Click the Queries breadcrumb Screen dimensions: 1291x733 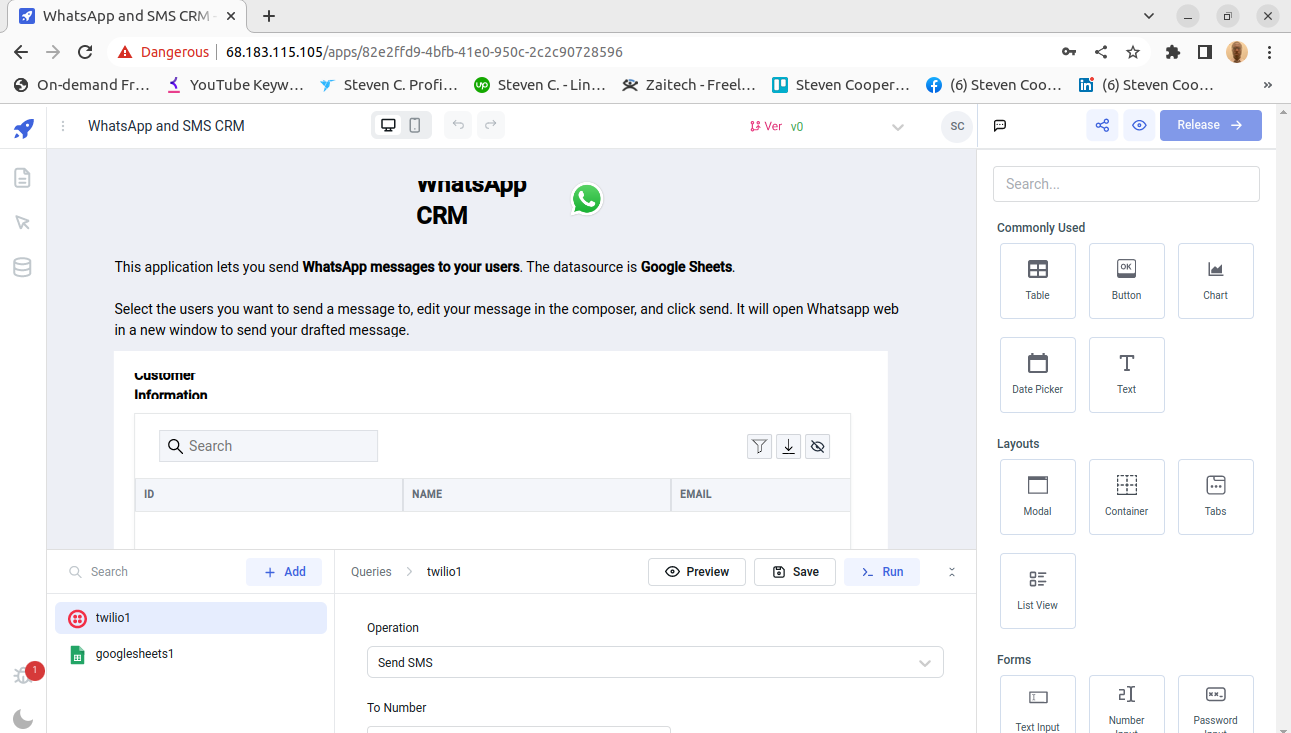tap(371, 572)
